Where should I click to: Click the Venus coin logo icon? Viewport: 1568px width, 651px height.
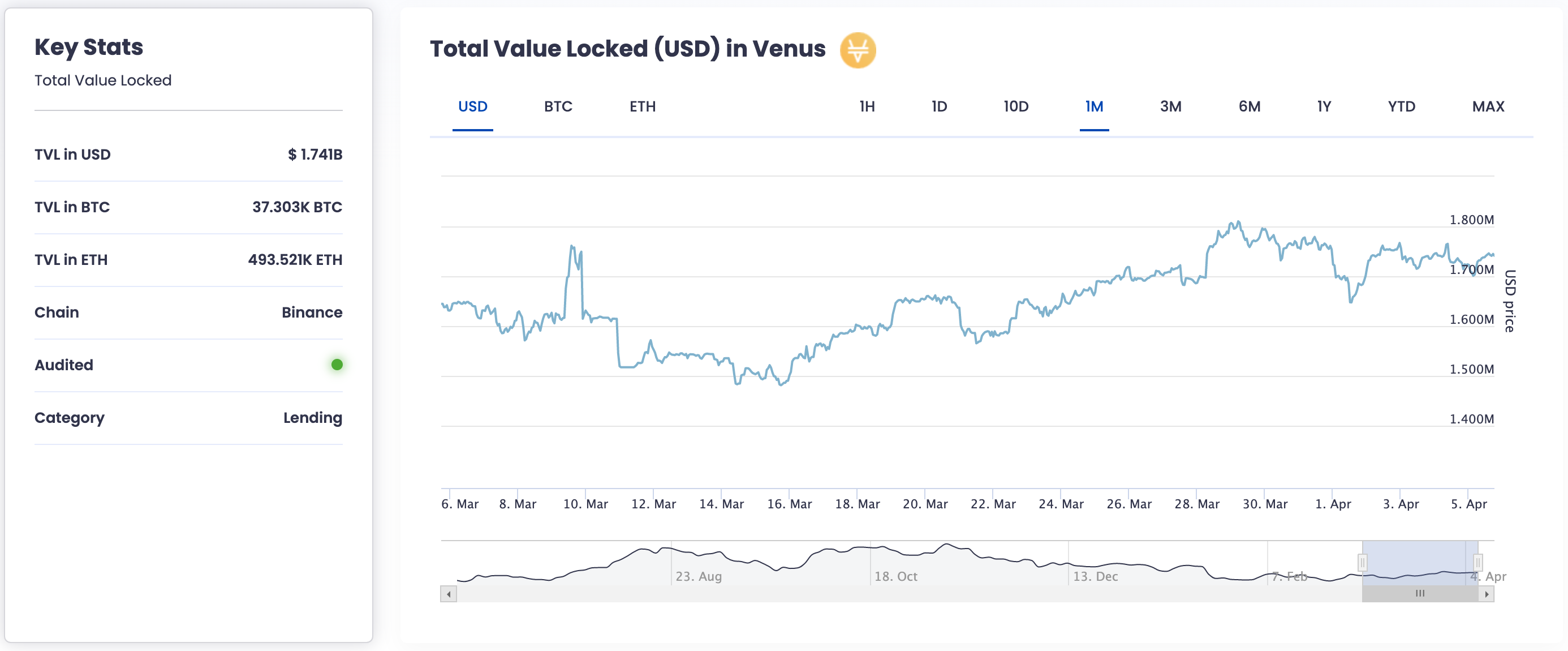click(x=858, y=50)
